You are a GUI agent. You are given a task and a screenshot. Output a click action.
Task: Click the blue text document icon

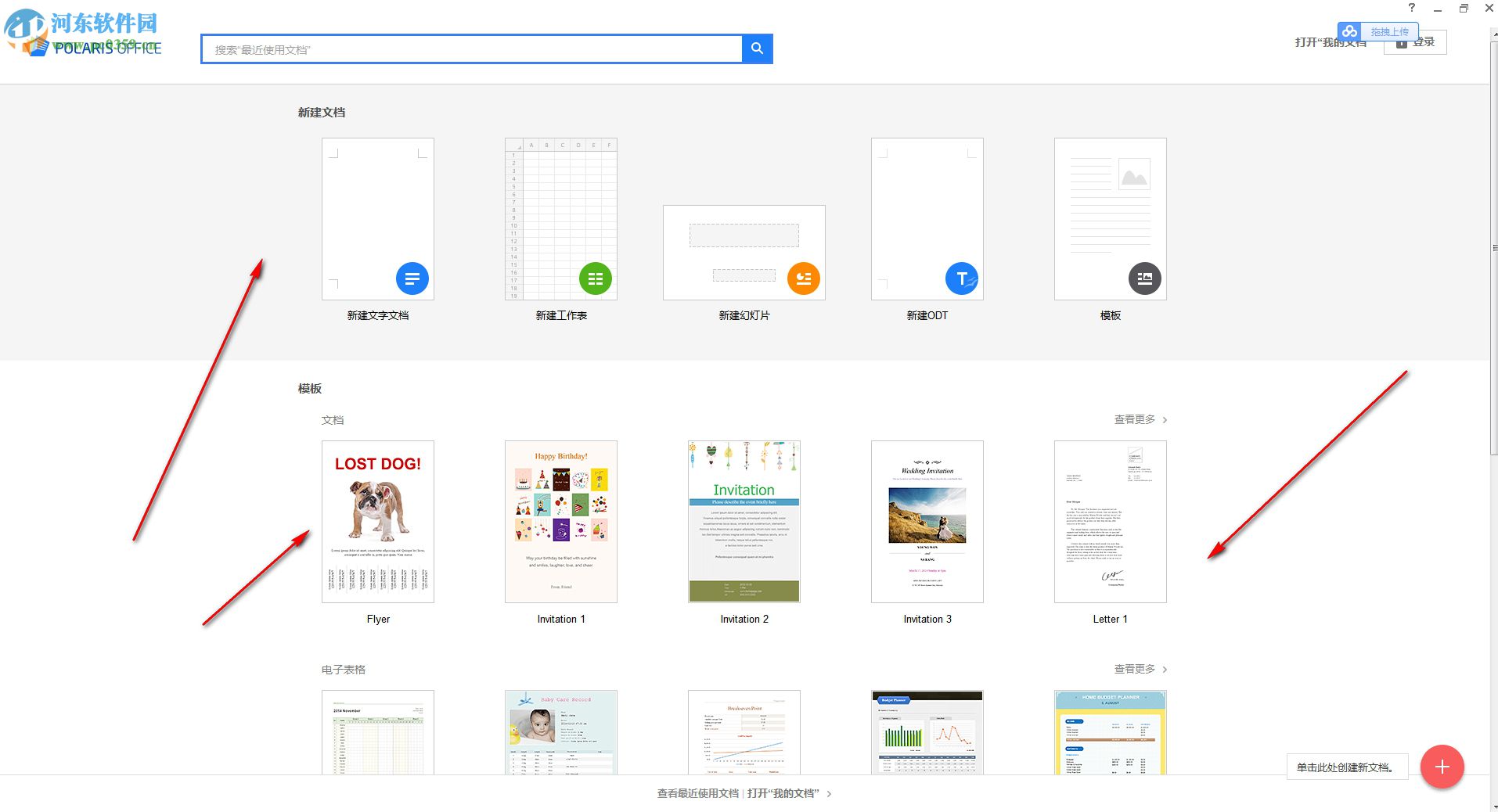tap(412, 278)
